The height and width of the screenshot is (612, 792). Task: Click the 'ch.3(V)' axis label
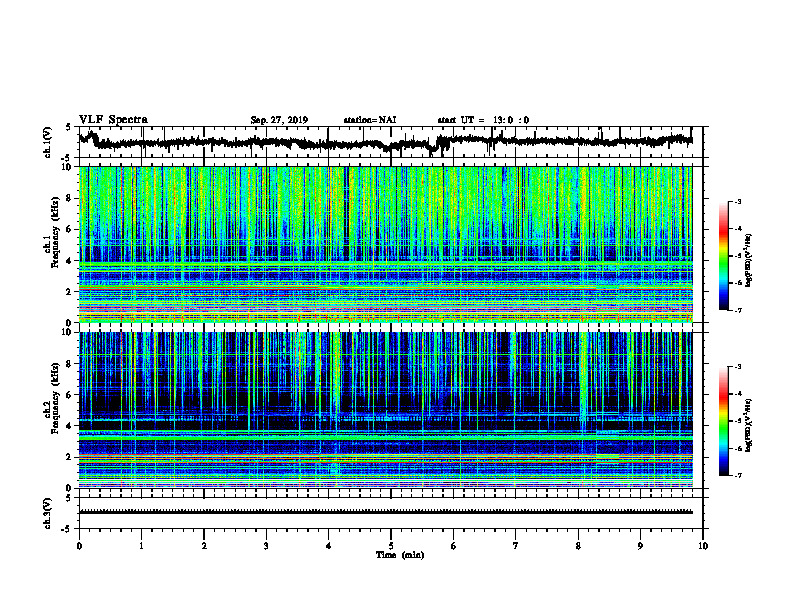pyautogui.click(x=48, y=513)
